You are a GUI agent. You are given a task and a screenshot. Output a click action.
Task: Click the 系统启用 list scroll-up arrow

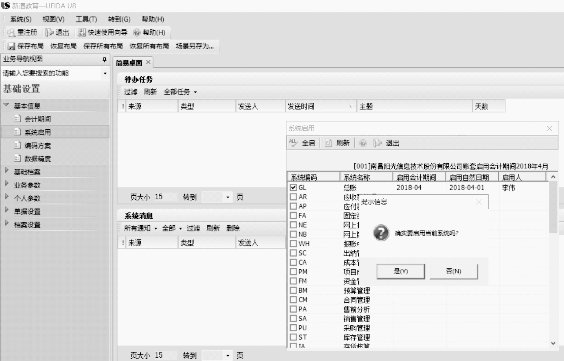[x=553, y=177]
